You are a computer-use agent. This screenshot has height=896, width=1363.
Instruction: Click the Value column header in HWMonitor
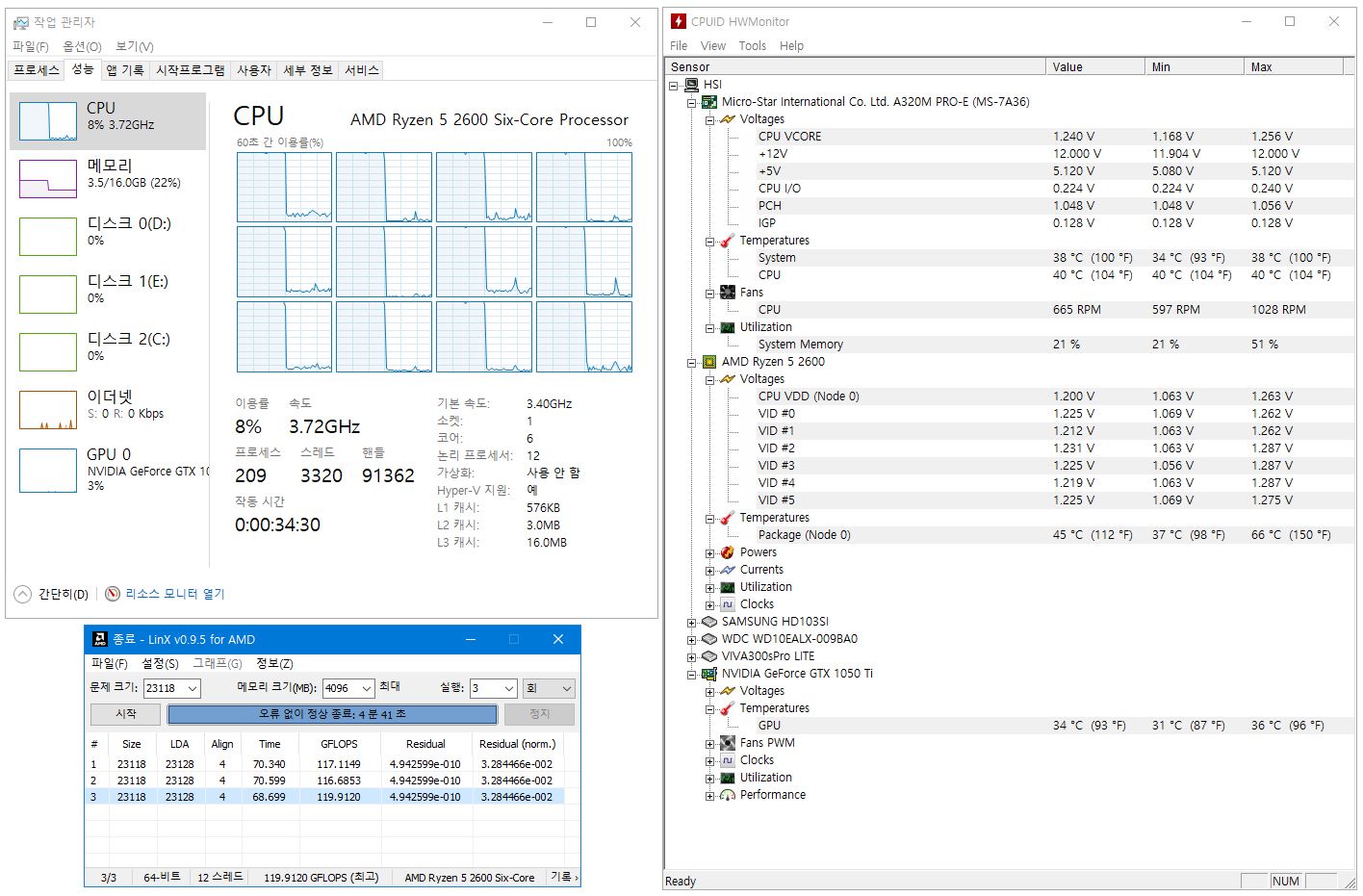1095,66
